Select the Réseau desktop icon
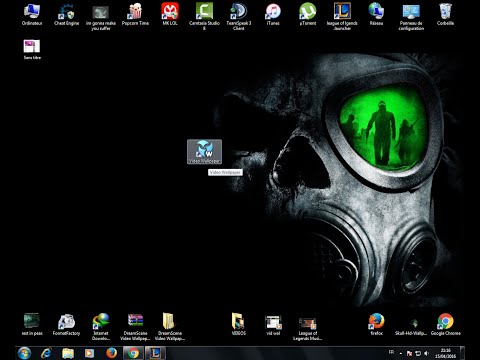The width and height of the screenshot is (480, 360). pyautogui.click(x=376, y=15)
